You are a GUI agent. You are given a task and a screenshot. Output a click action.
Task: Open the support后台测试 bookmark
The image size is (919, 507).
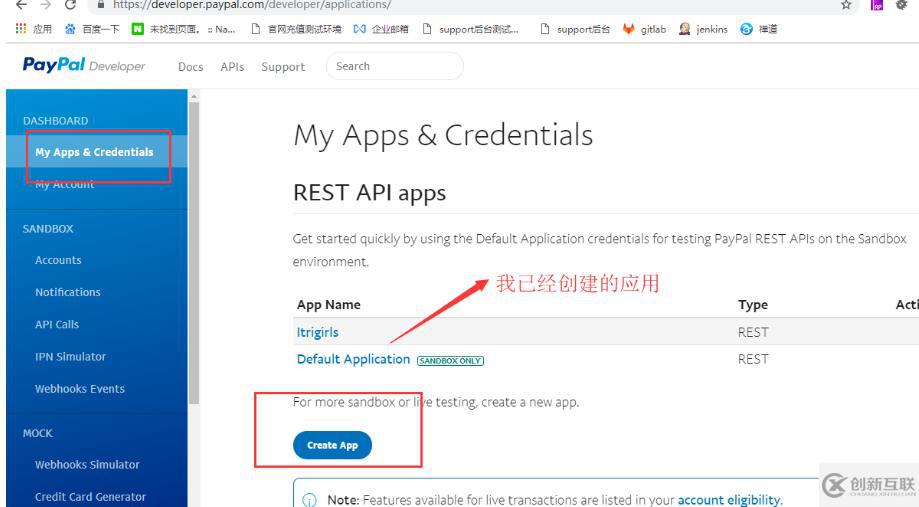point(471,29)
